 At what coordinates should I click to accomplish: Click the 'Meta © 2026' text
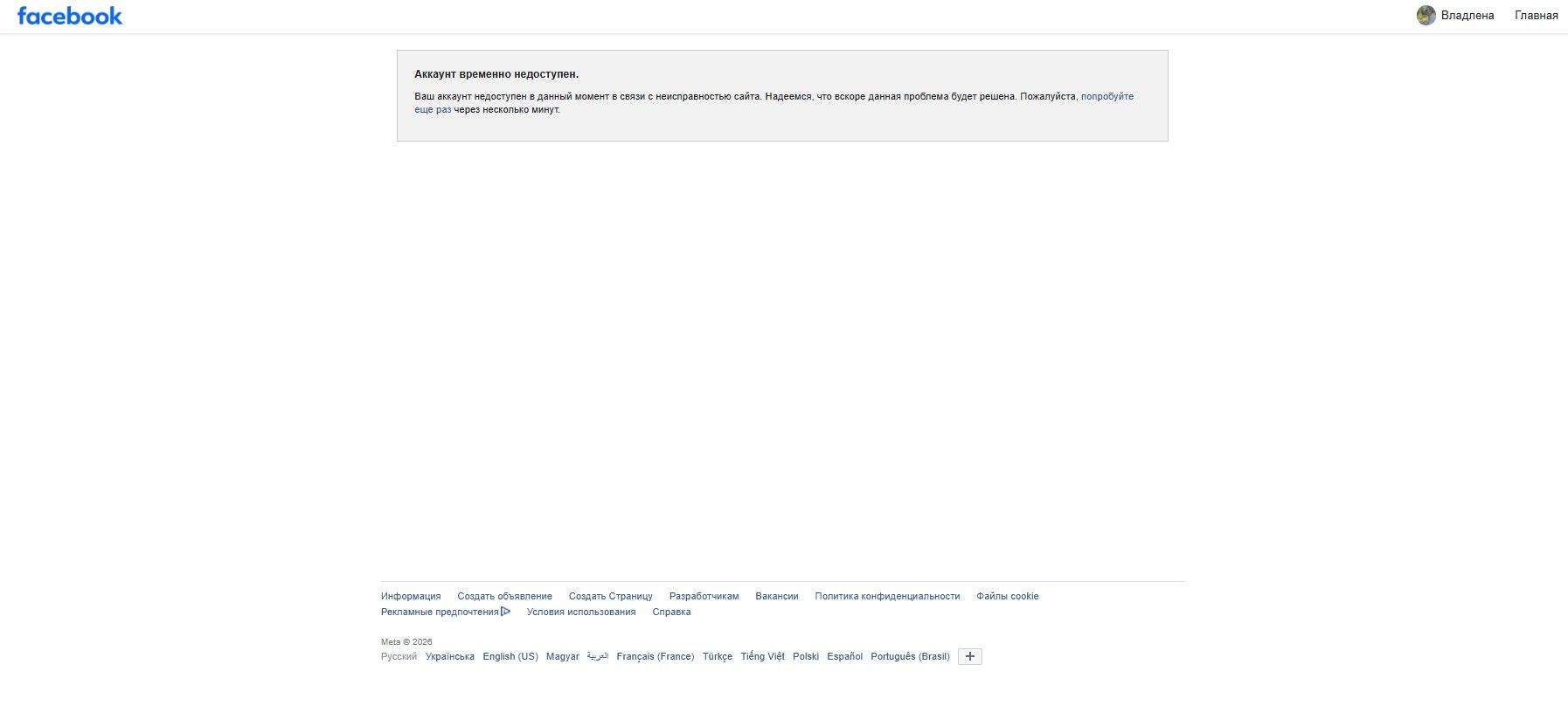coord(406,641)
